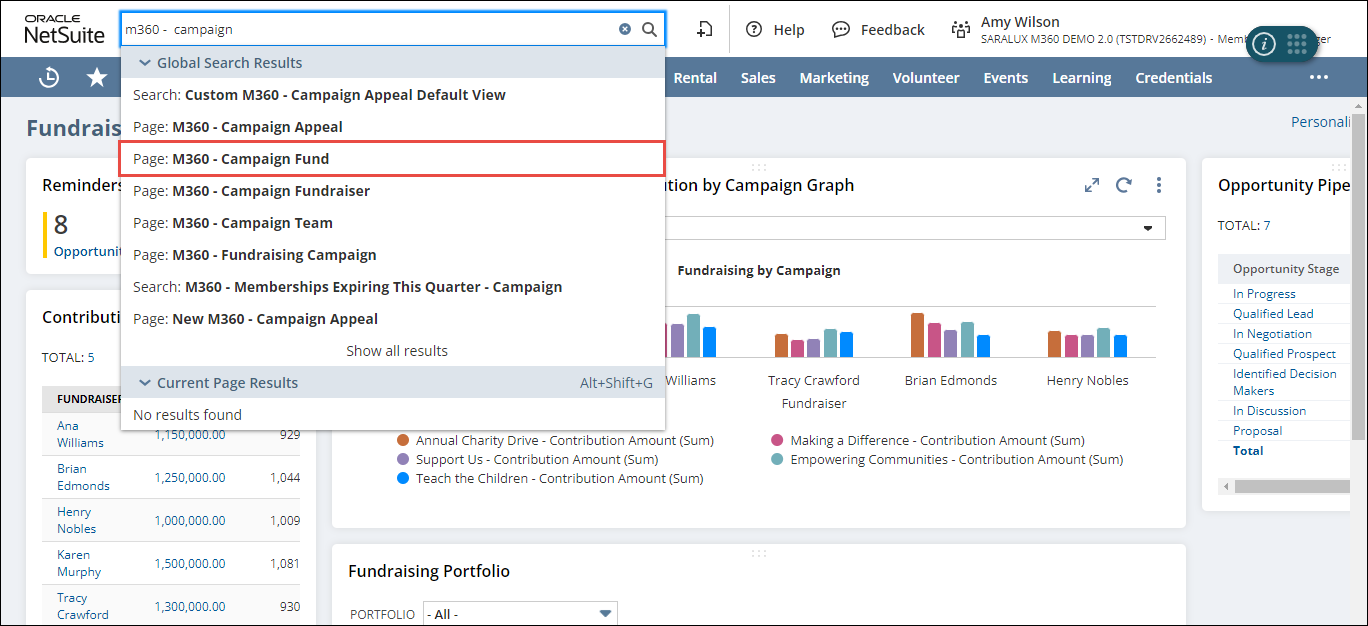Click Show all results
The width and height of the screenshot is (1368, 626).
point(396,351)
